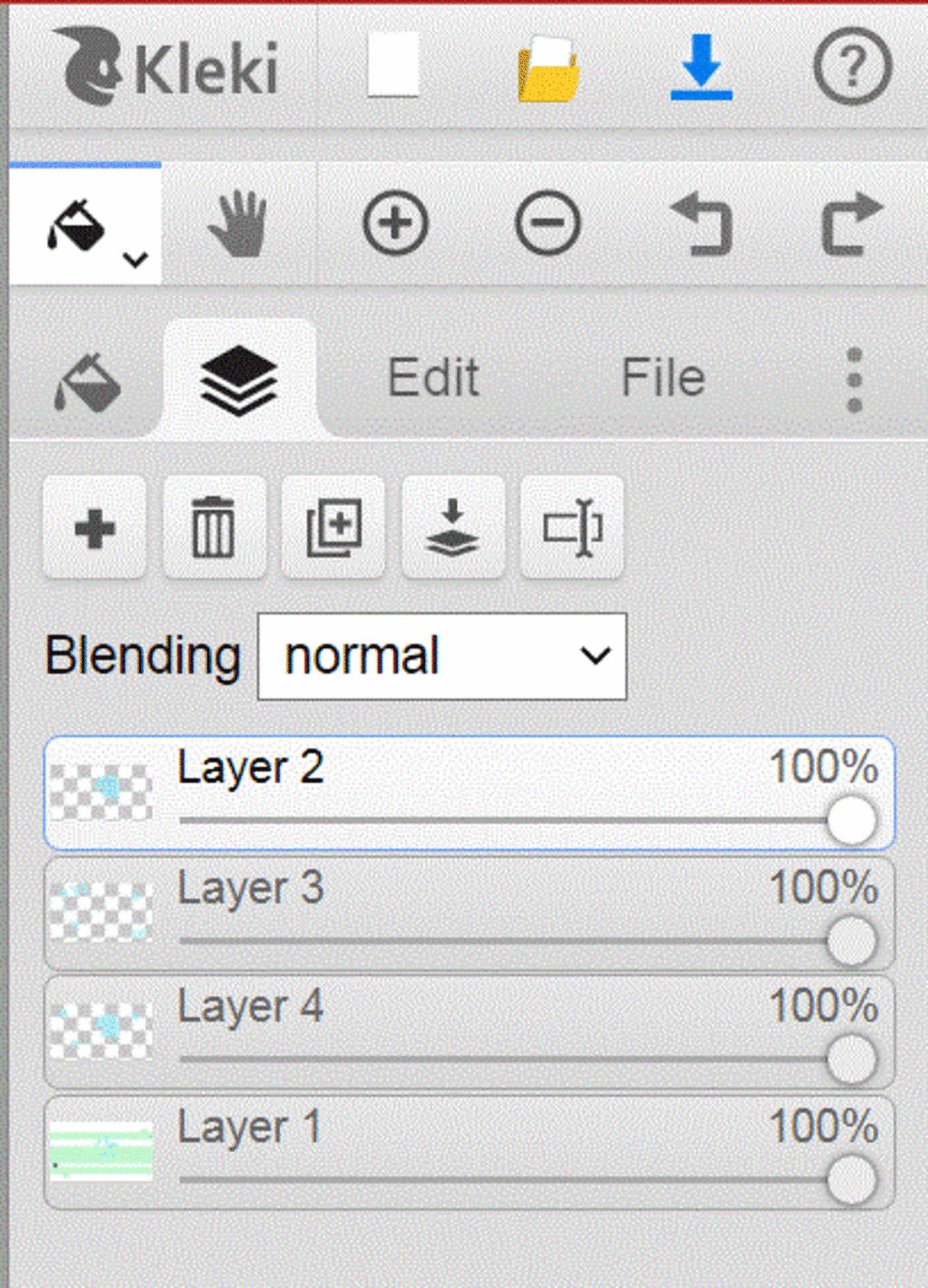Switch to the Edit tab
This screenshot has height=1288, width=928.
(433, 378)
